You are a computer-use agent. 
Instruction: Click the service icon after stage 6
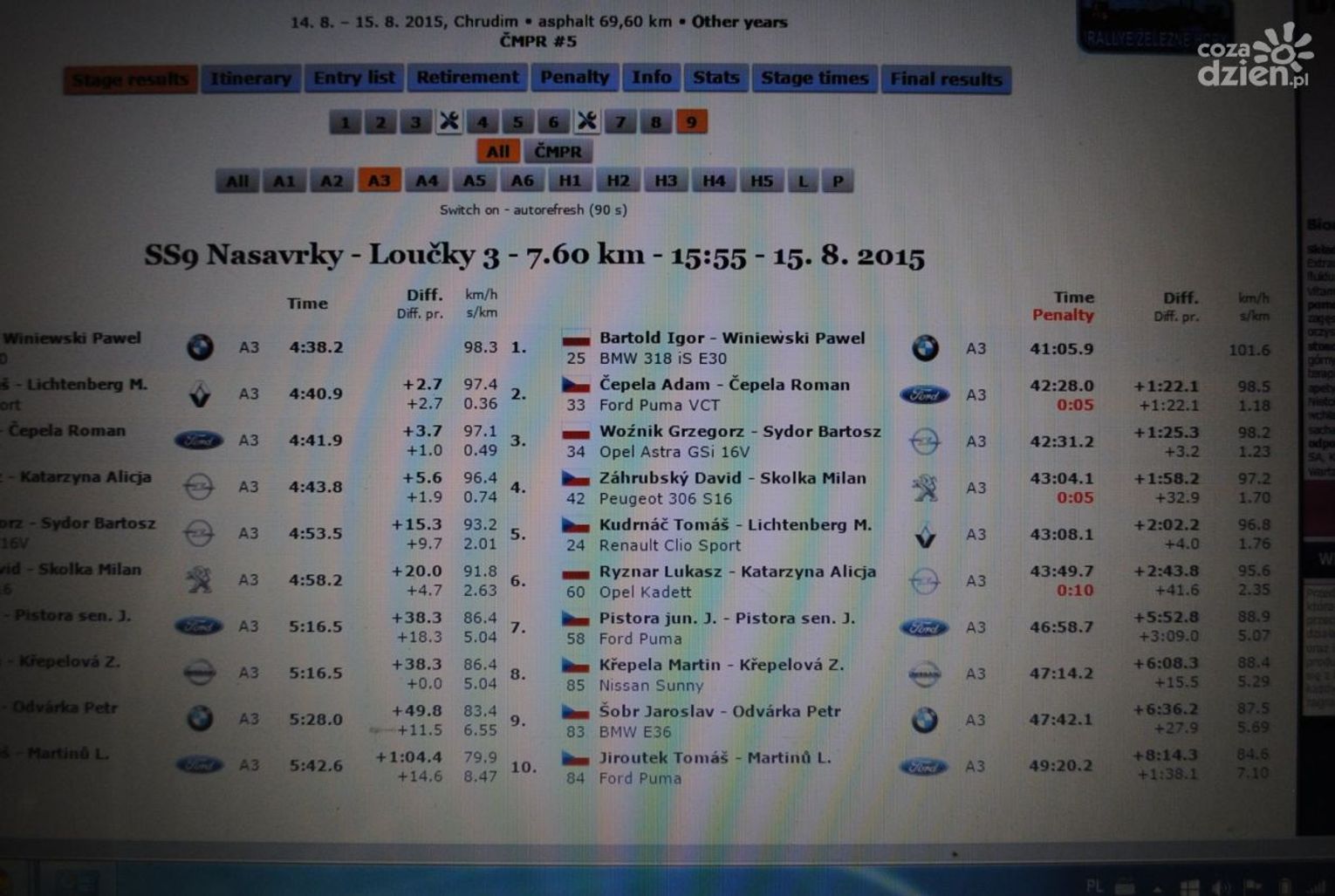[587, 121]
